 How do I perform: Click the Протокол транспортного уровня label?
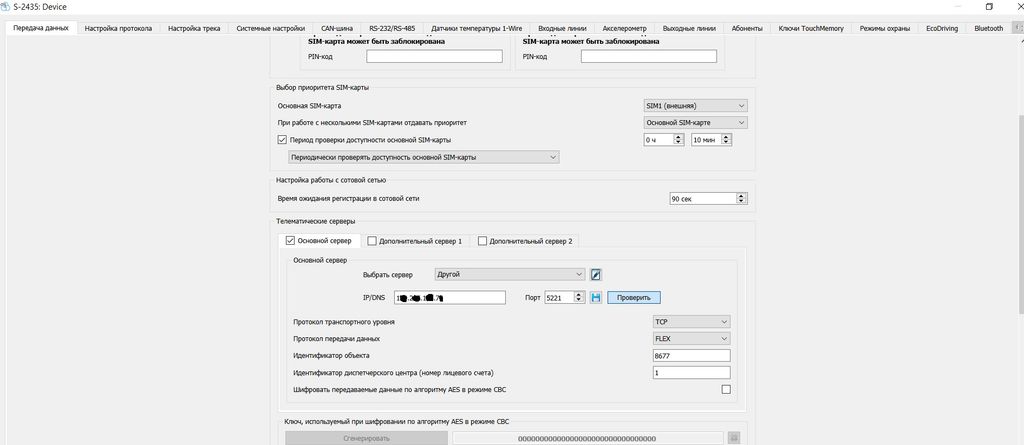tap(344, 322)
